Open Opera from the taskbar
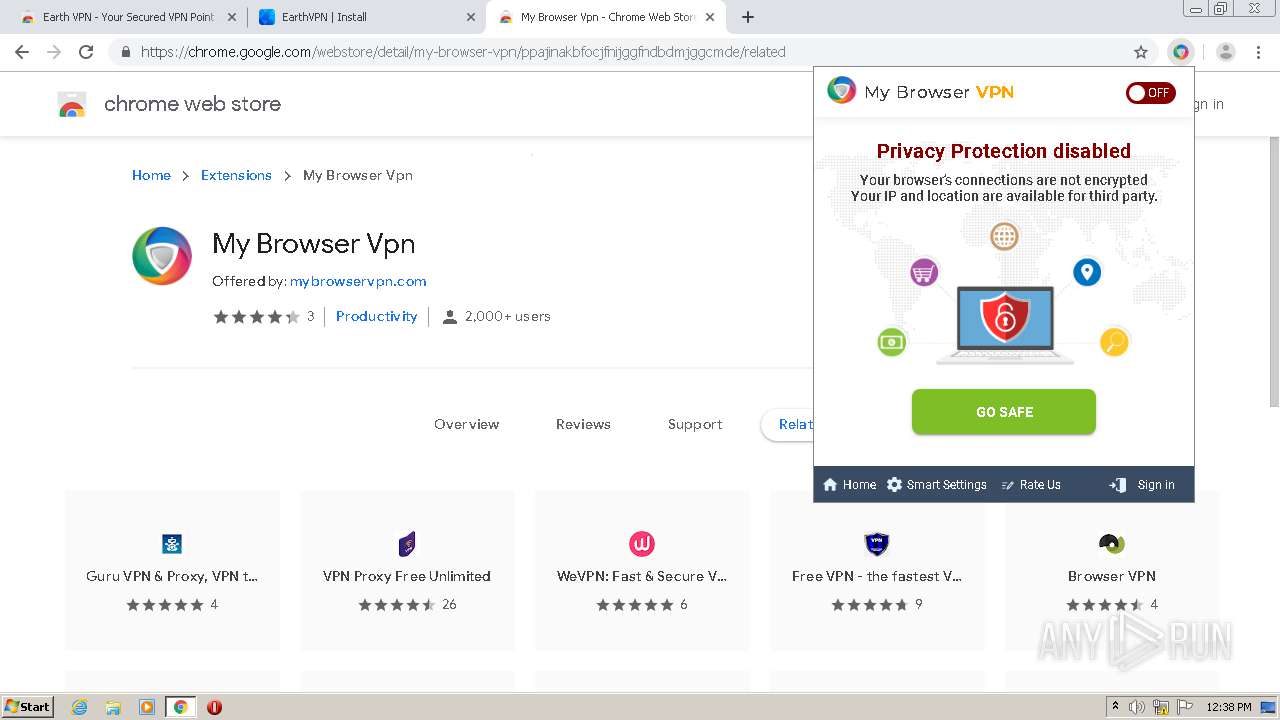Image resolution: width=1280 pixels, height=720 pixels. point(214,707)
